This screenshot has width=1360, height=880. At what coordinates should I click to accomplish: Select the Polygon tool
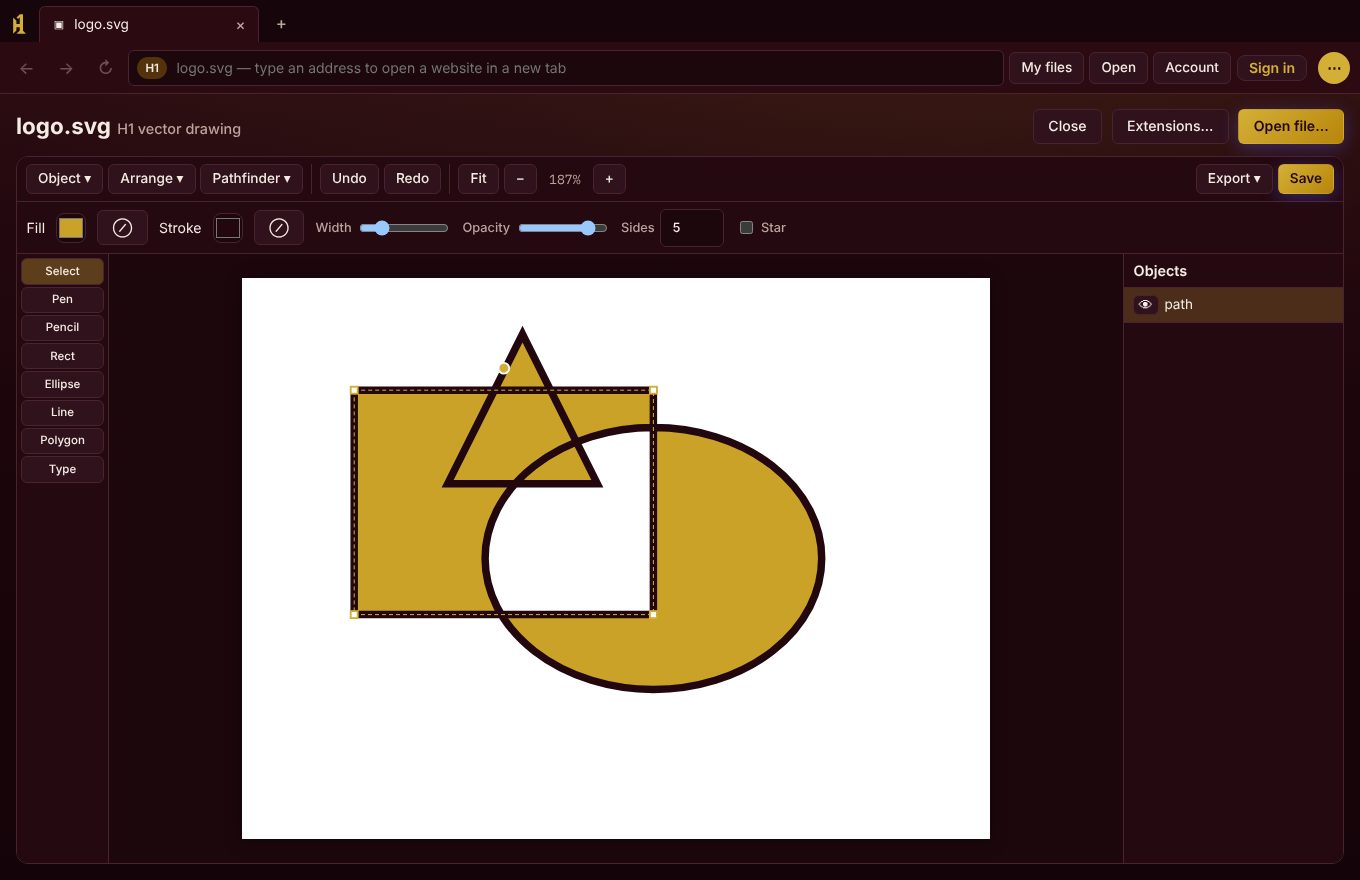[62, 440]
